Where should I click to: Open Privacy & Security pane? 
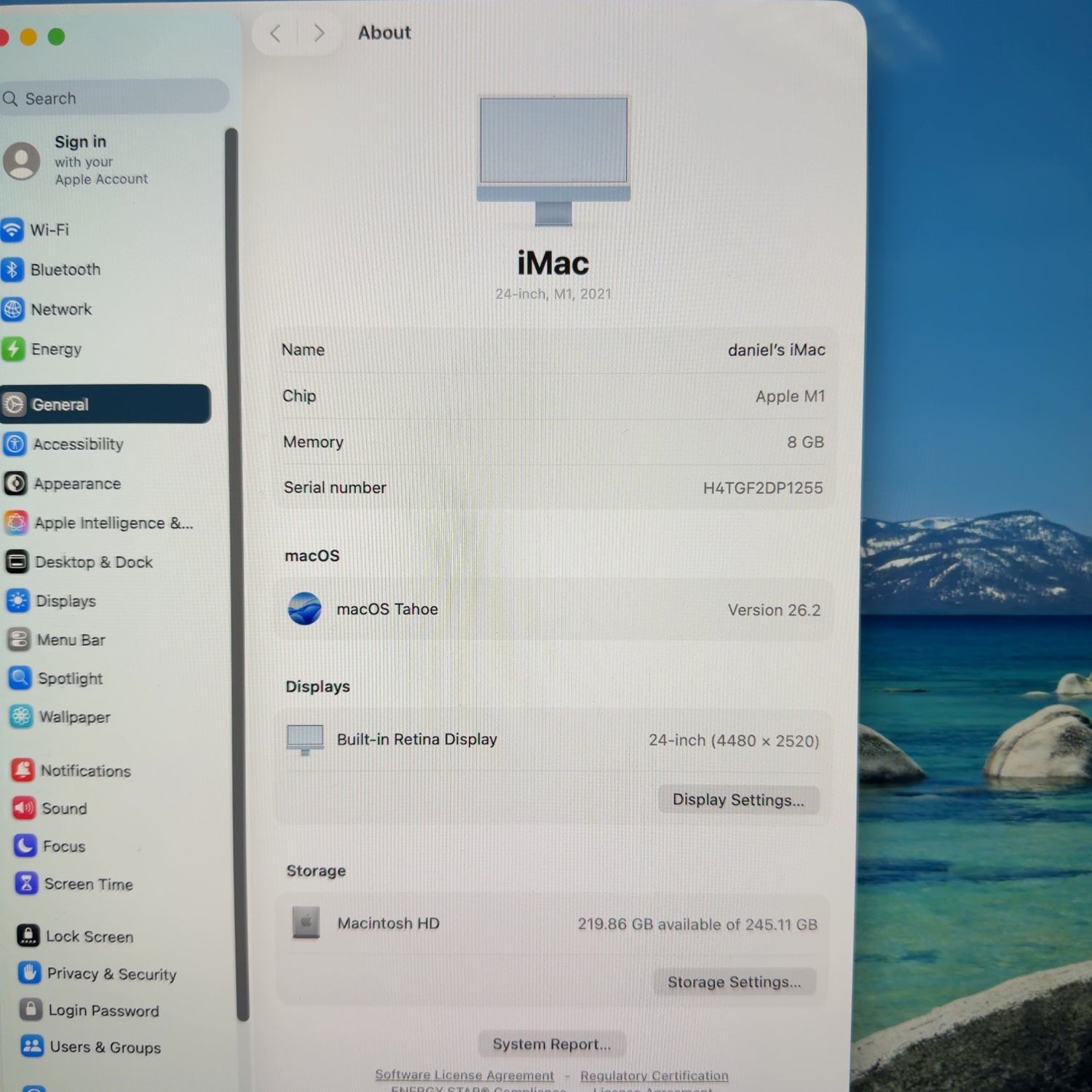point(111,973)
